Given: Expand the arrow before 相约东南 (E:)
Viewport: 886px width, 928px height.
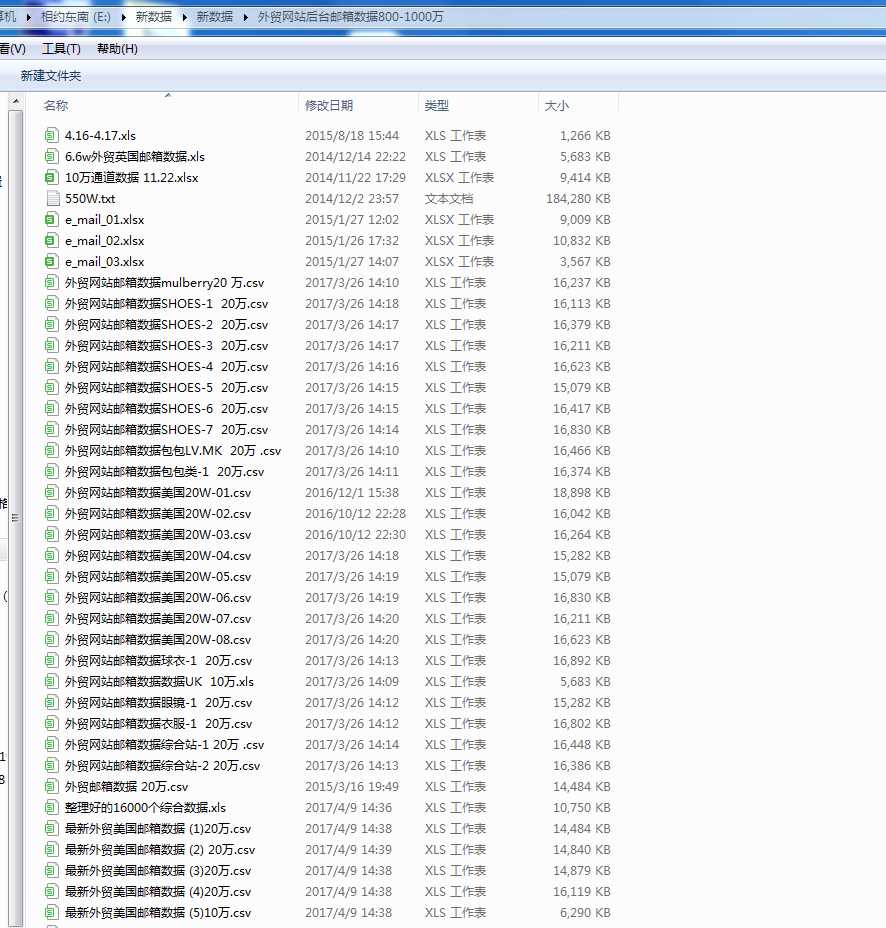Looking at the screenshot, I should tap(28, 17).
